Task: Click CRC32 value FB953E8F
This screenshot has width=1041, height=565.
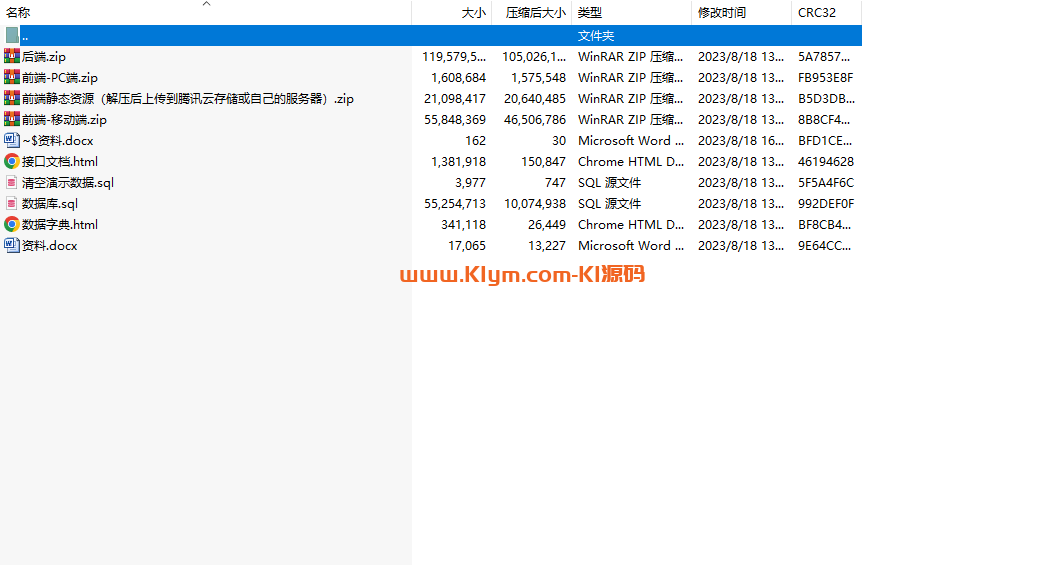Action: point(825,78)
